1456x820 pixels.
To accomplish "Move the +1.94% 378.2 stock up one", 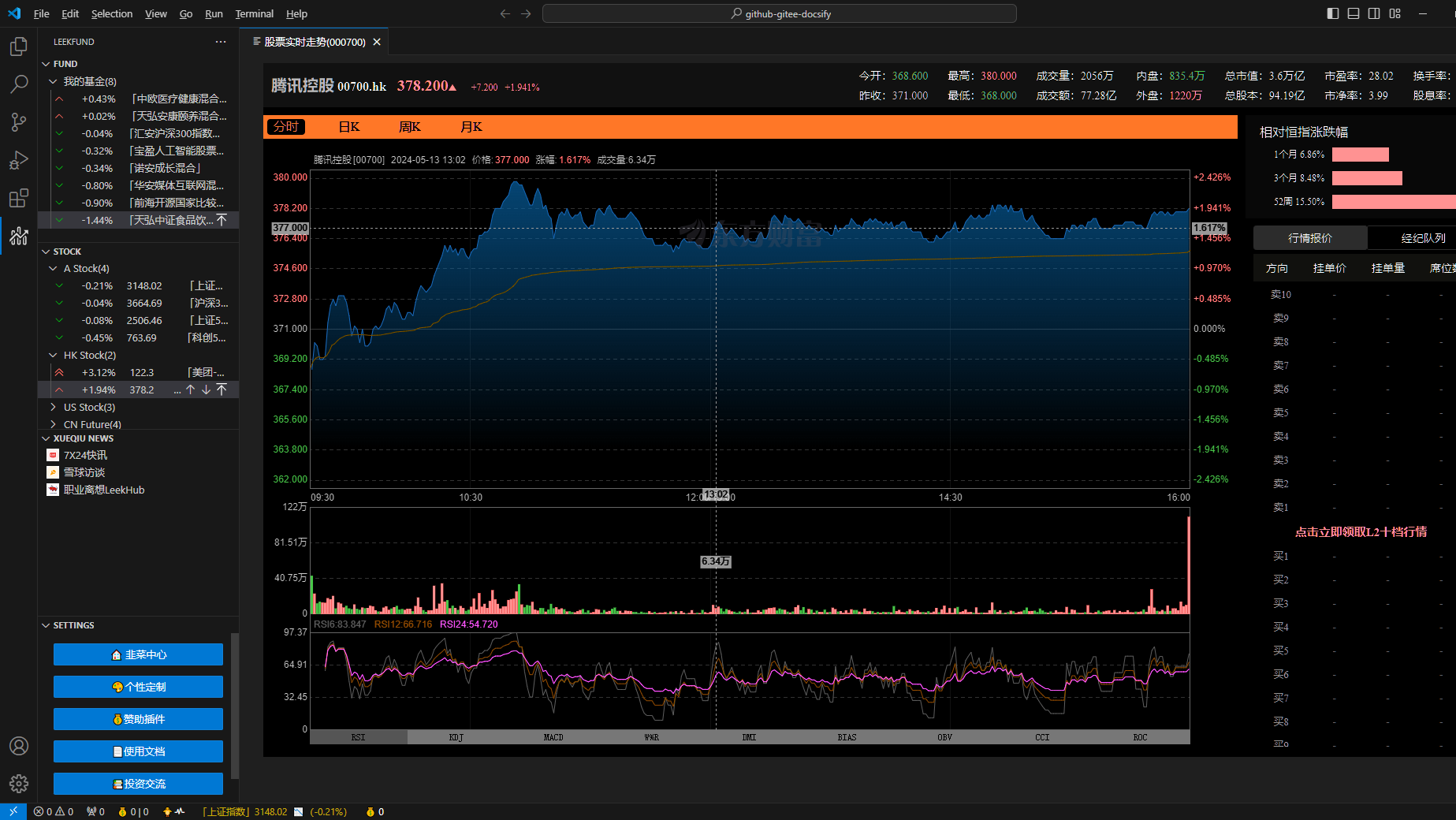I will 190,389.
